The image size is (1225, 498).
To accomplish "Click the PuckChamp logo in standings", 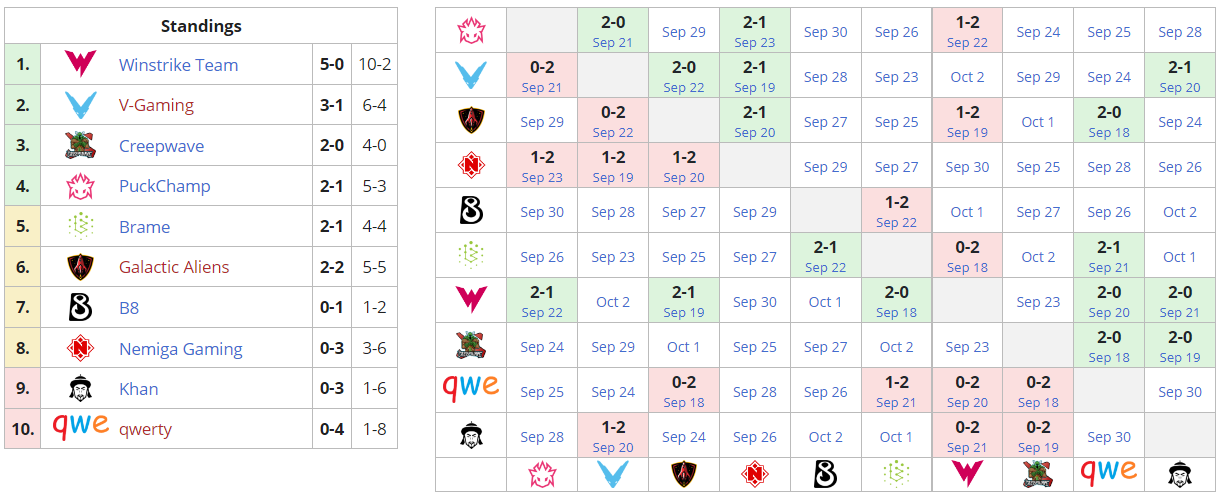I will coord(80,186).
